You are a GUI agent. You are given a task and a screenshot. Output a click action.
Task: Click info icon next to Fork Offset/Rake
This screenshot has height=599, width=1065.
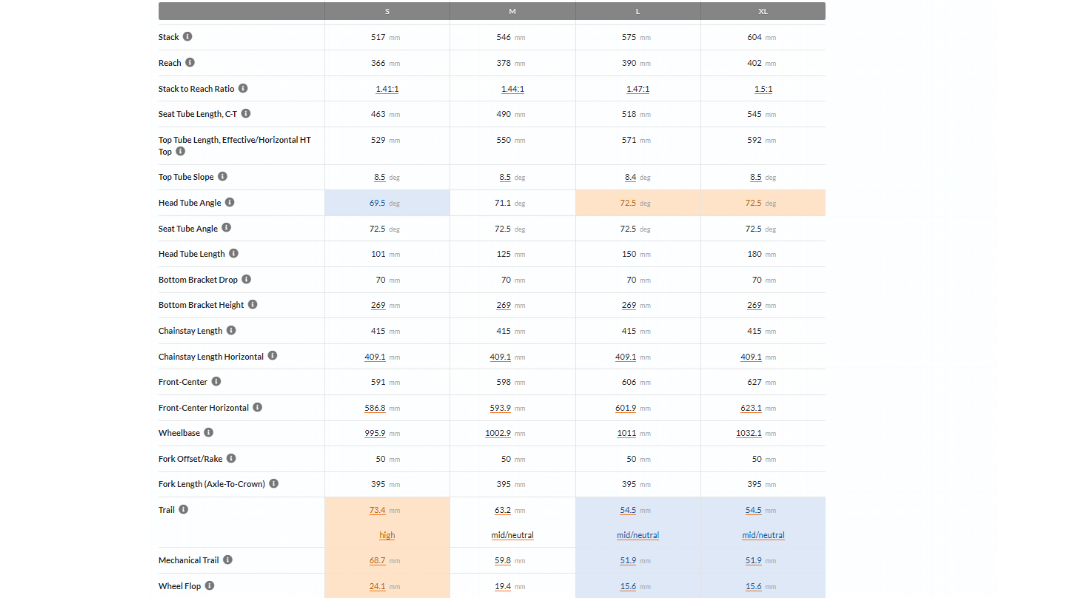click(x=232, y=458)
